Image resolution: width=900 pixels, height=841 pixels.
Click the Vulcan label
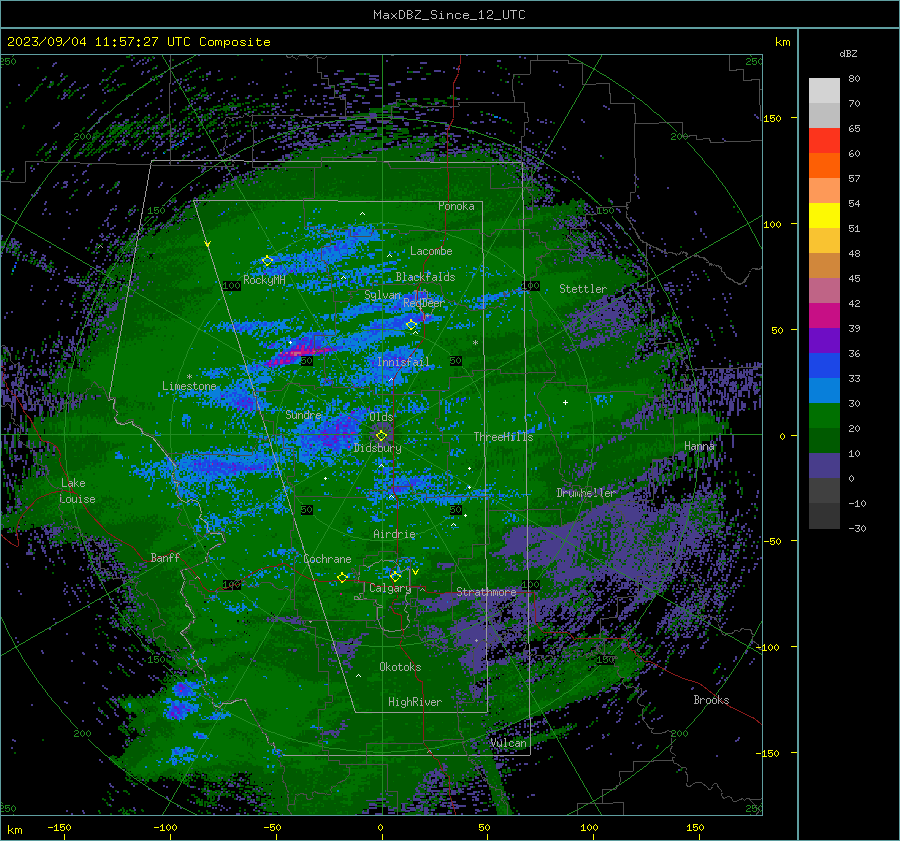508,743
